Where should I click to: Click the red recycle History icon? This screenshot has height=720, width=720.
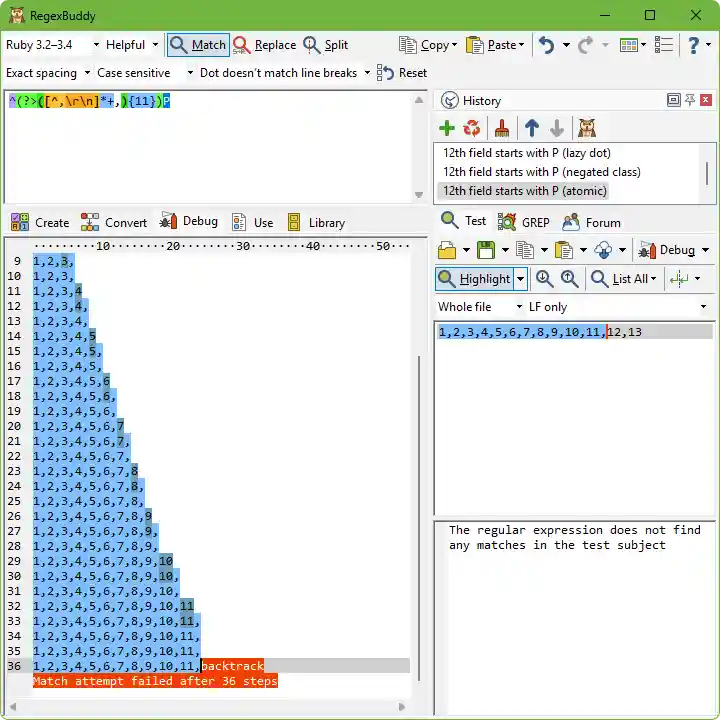pos(472,128)
